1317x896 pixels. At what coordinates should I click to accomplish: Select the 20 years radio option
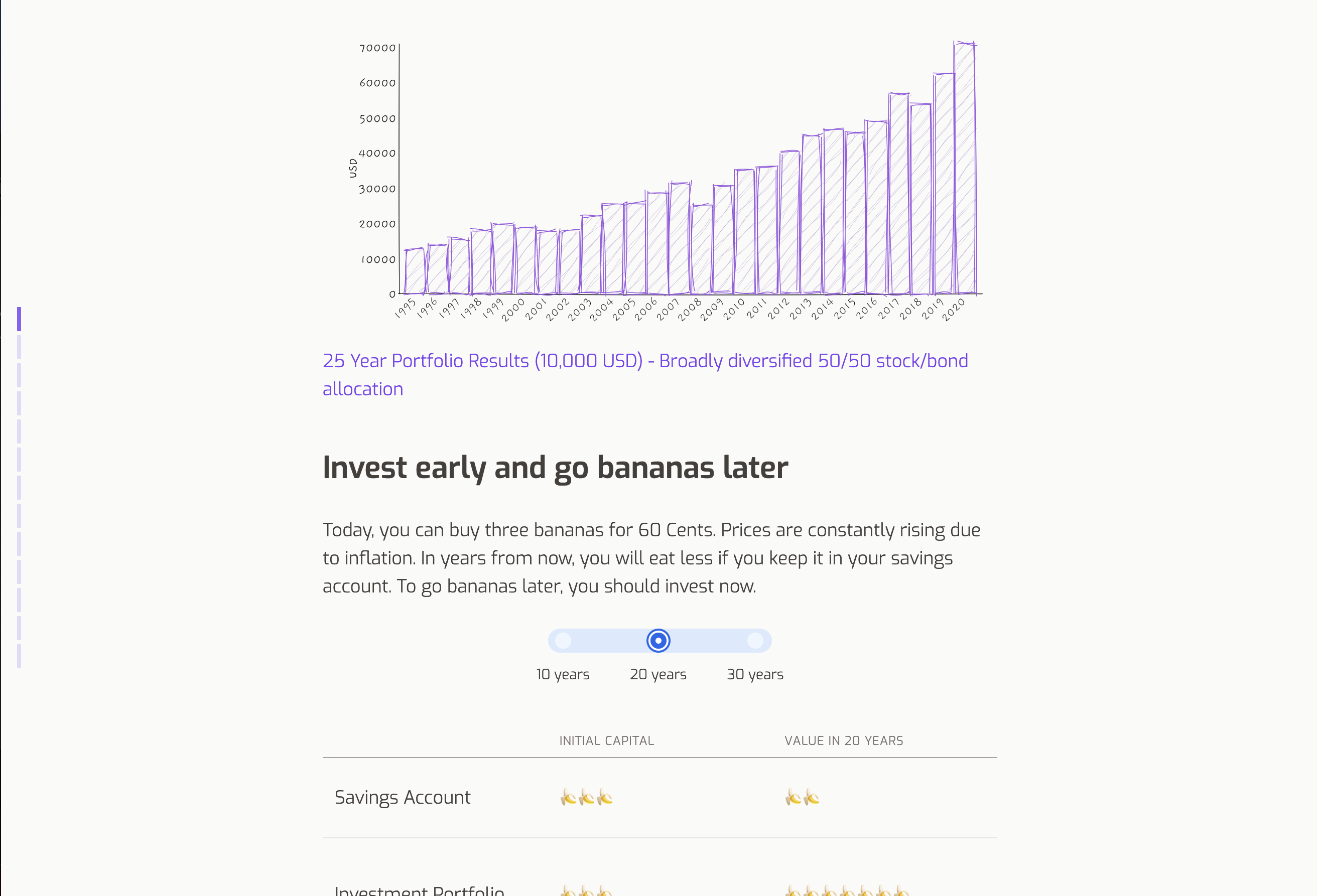658,641
